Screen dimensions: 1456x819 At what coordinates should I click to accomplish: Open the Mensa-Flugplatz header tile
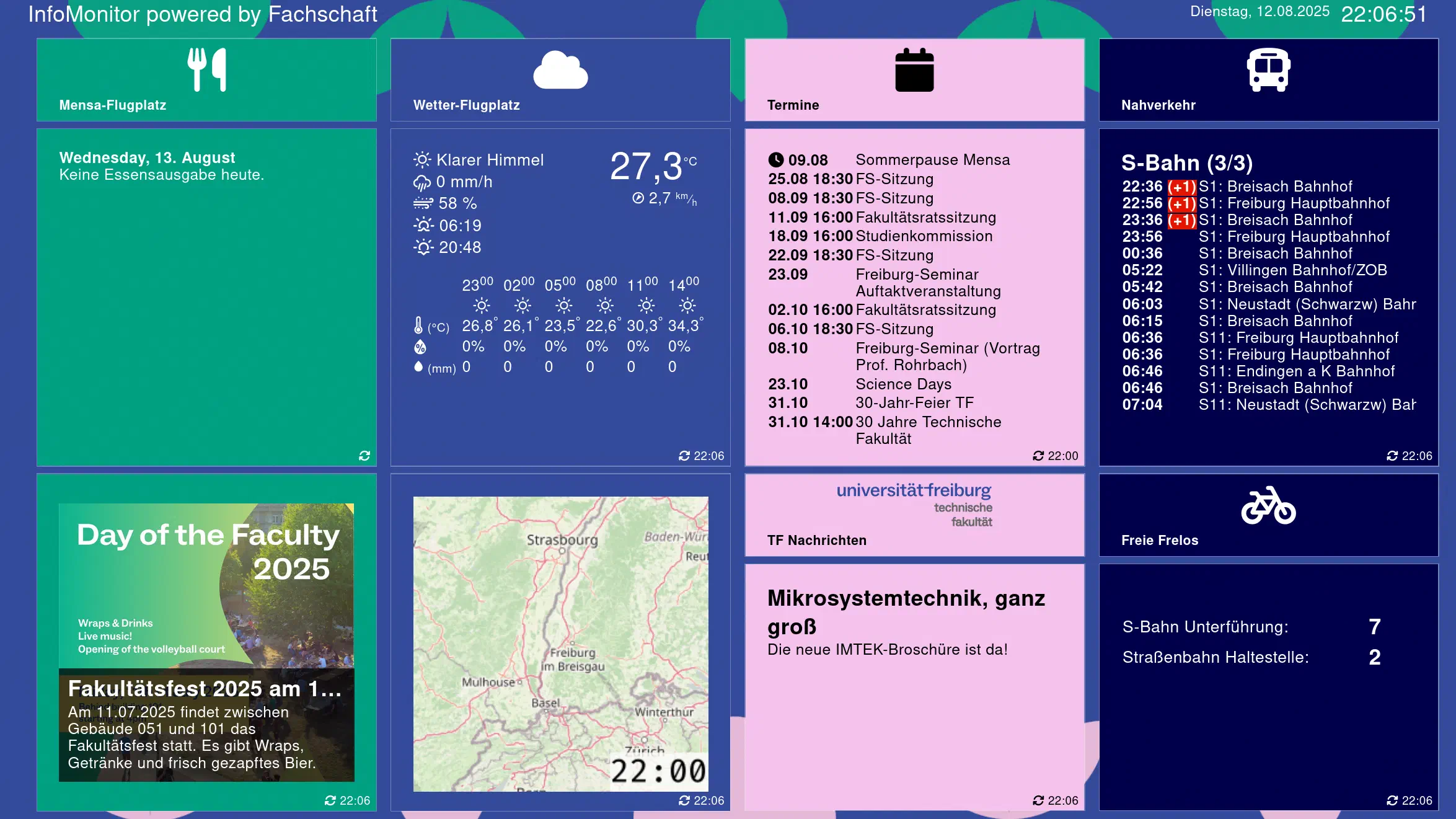206,80
